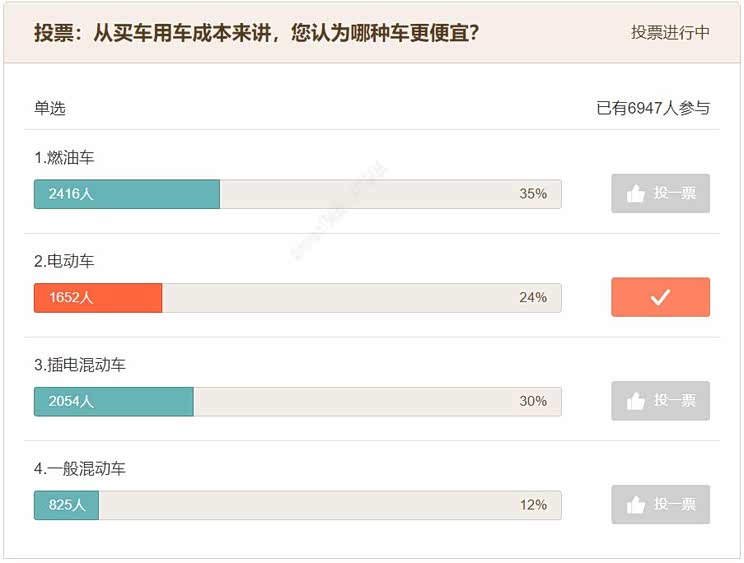Click the teal 2054人 progress bar
This screenshot has width=744, height=563.
[113, 402]
